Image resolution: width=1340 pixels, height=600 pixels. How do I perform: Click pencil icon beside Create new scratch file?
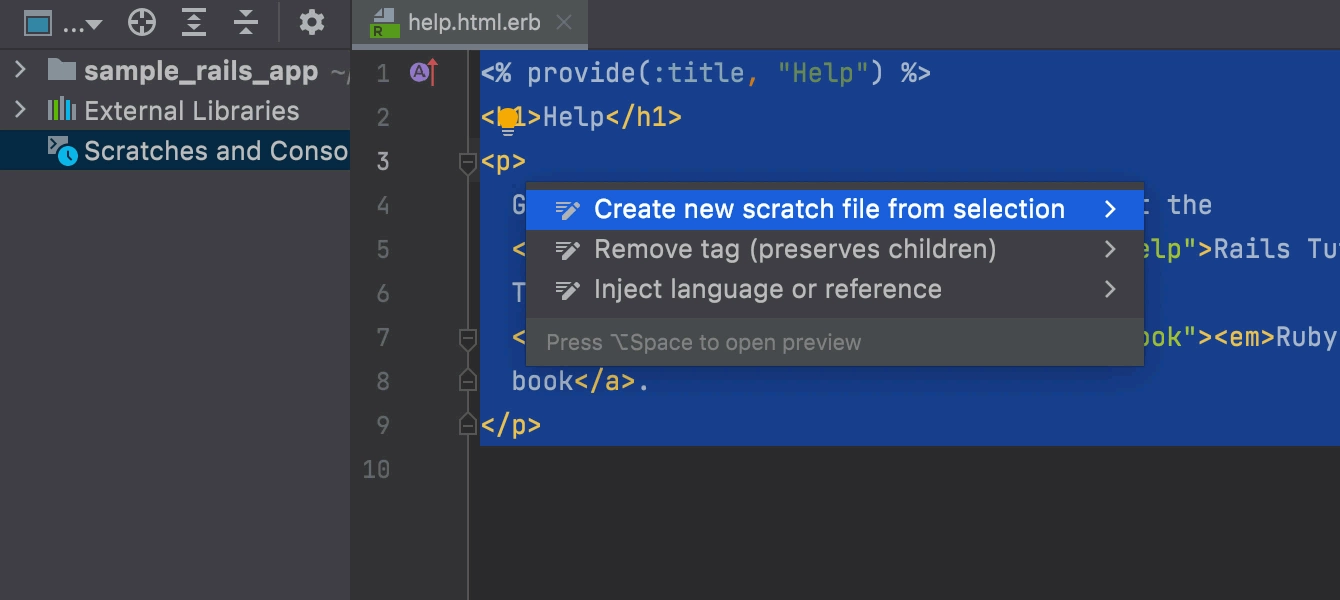(568, 209)
